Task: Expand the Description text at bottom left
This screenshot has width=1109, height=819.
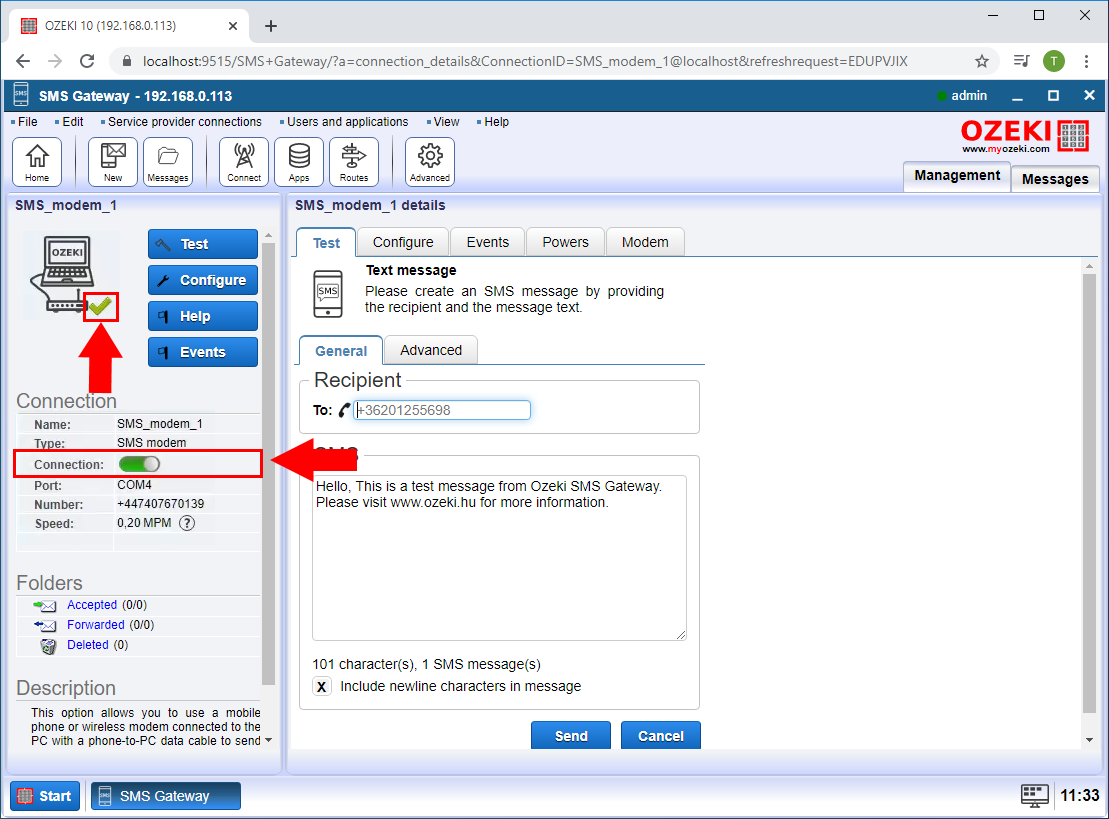Action: click(x=268, y=740)
